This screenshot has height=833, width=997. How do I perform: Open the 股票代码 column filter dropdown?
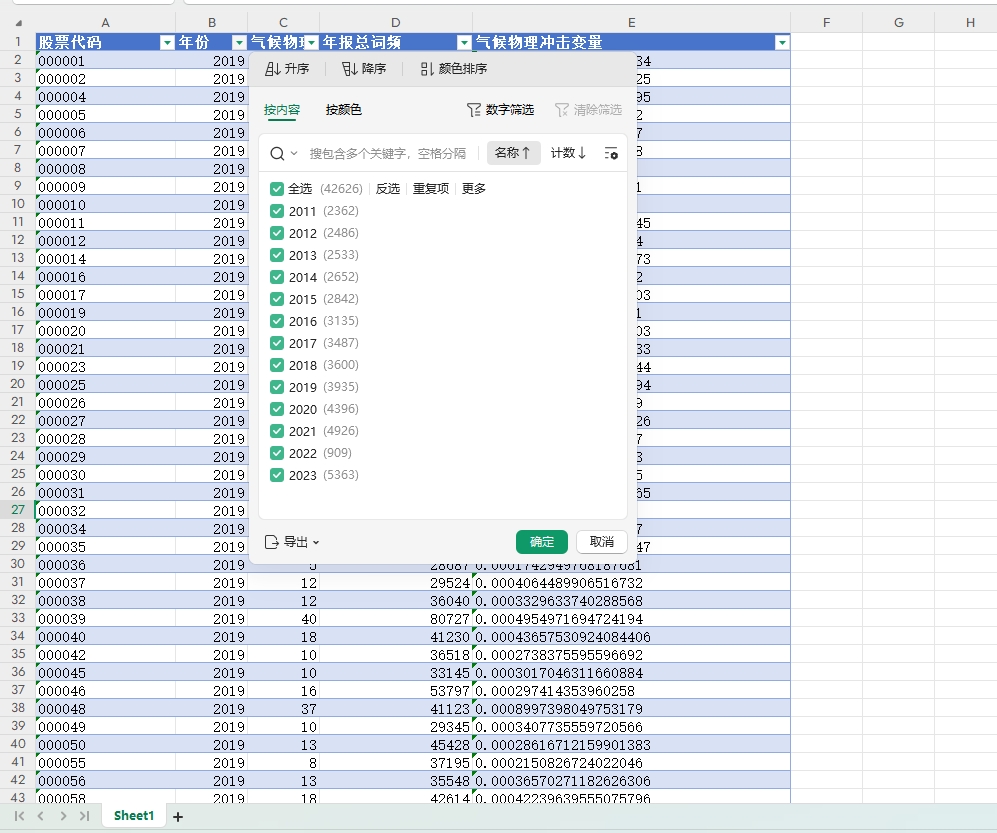[167, 42]
